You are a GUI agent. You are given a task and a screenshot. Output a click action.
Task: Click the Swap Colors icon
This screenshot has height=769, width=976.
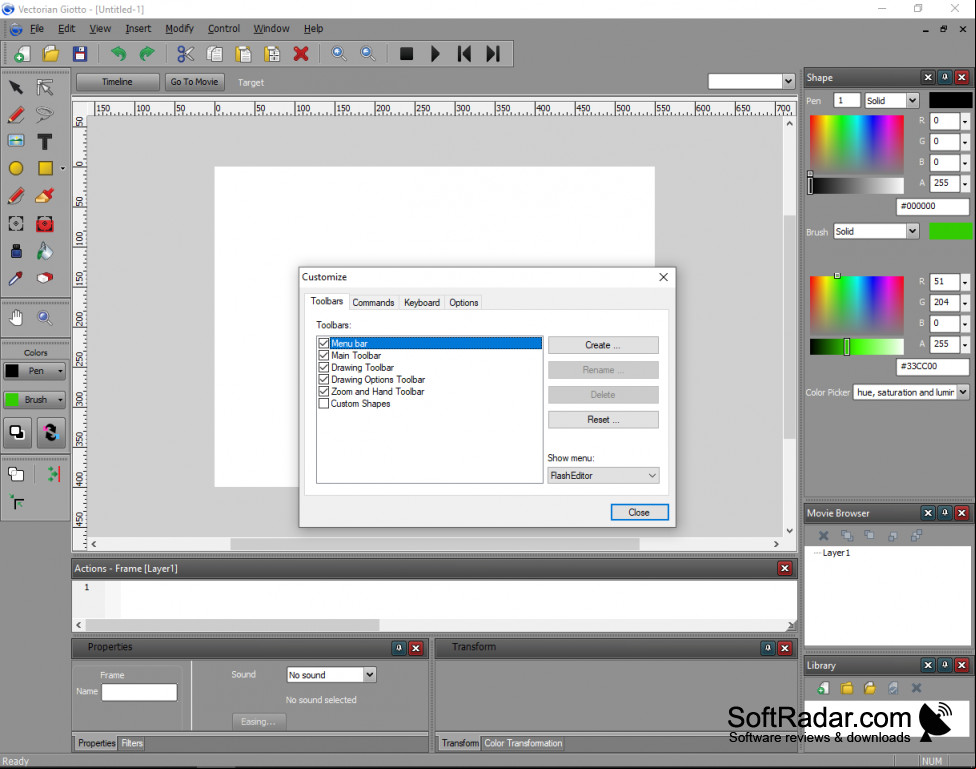[51, 432]
